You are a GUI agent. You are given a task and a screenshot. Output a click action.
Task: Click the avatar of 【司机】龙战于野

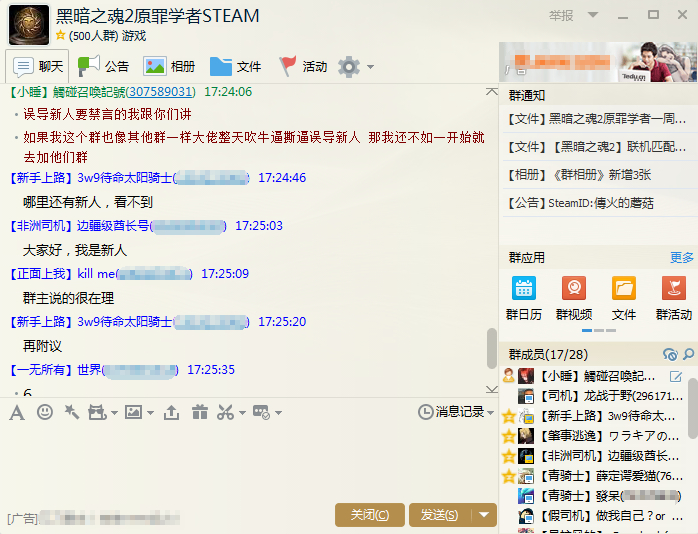pos(526,396)
